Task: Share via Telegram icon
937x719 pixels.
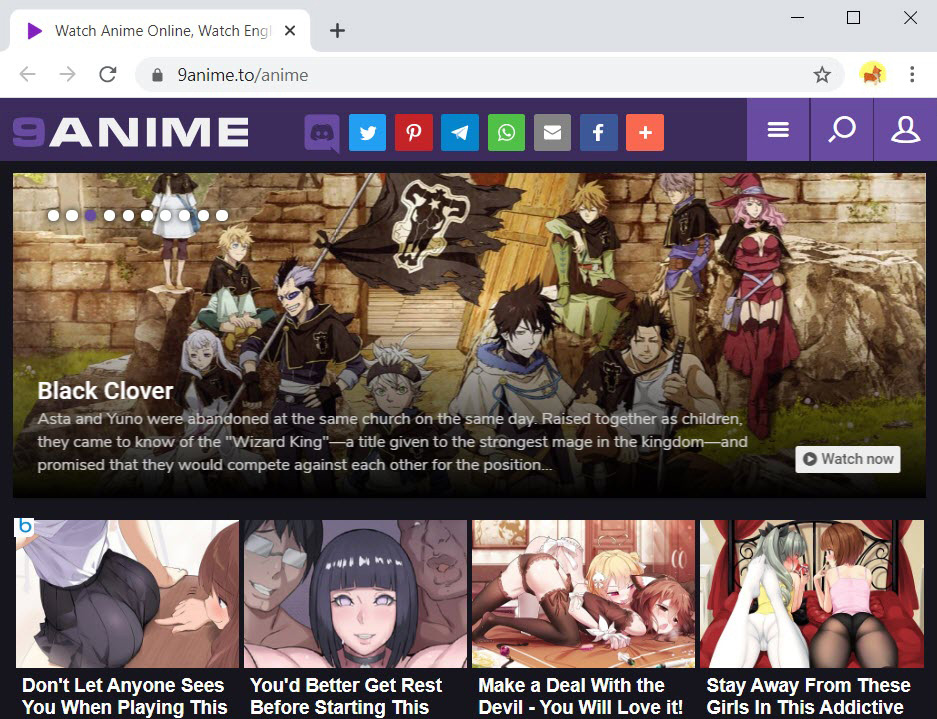Action: pyautogui.click(x=460, y=133)
